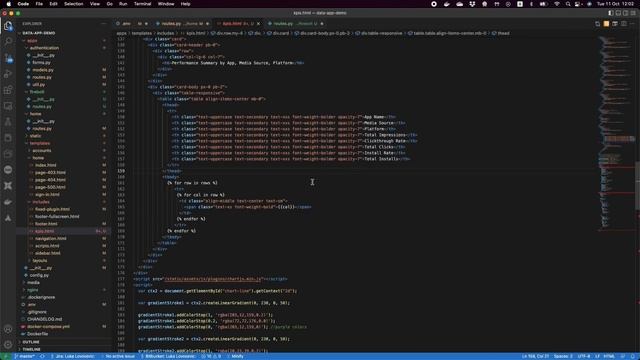
Task: Click the Ln, Col cursor position status item
Action: click(535, 356)
